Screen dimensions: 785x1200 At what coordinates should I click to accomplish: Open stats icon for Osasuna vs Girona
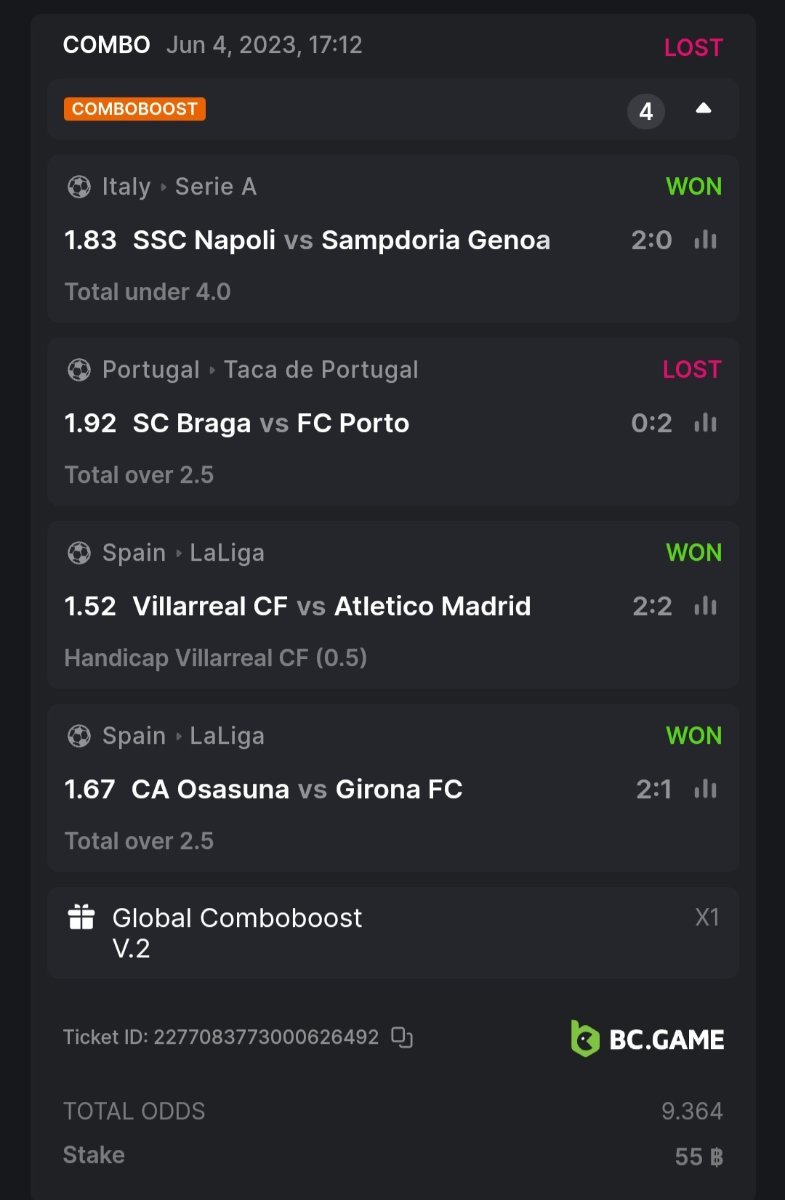pos(706,789)
